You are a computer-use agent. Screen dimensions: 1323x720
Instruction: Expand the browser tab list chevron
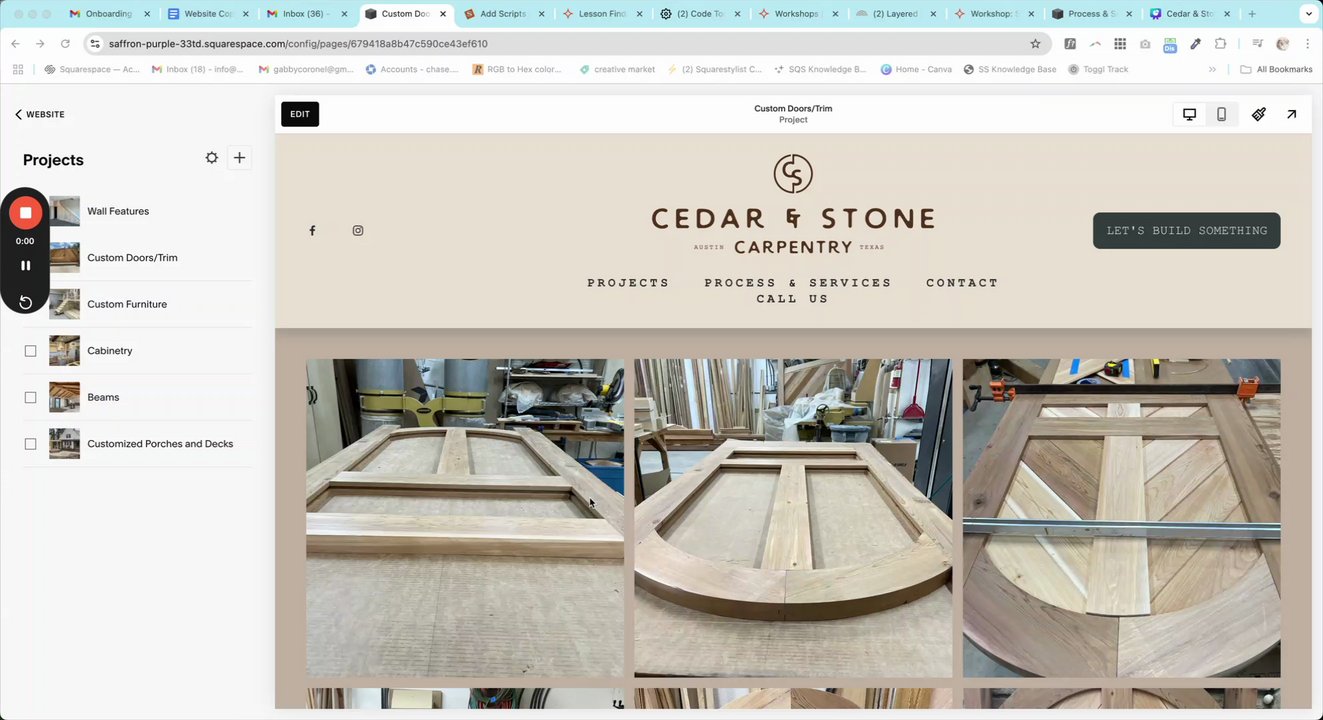[x=1308, y=14]
